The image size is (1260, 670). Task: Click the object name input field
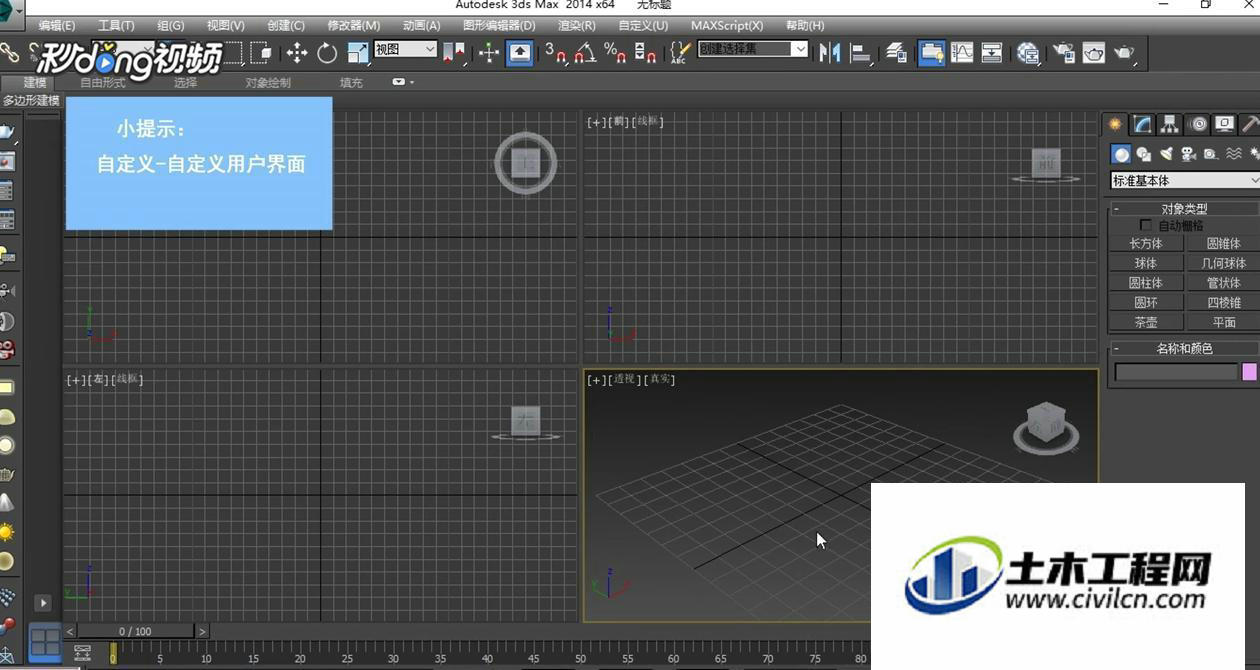coord(1176,372)
